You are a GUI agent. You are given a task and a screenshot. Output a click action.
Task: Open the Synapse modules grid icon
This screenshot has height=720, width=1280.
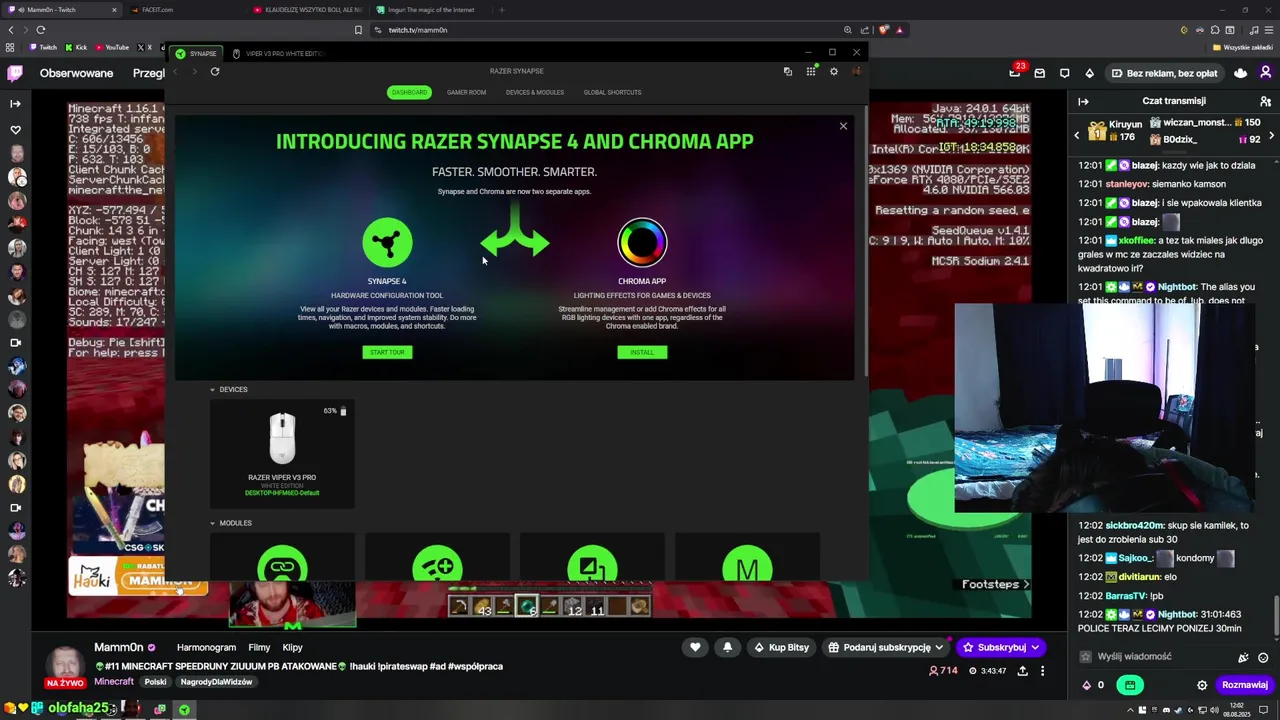(811, 71)
